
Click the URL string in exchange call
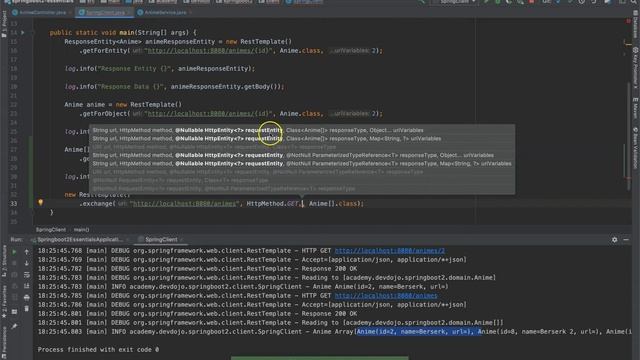pyautogui.click(x=184, y=203)
